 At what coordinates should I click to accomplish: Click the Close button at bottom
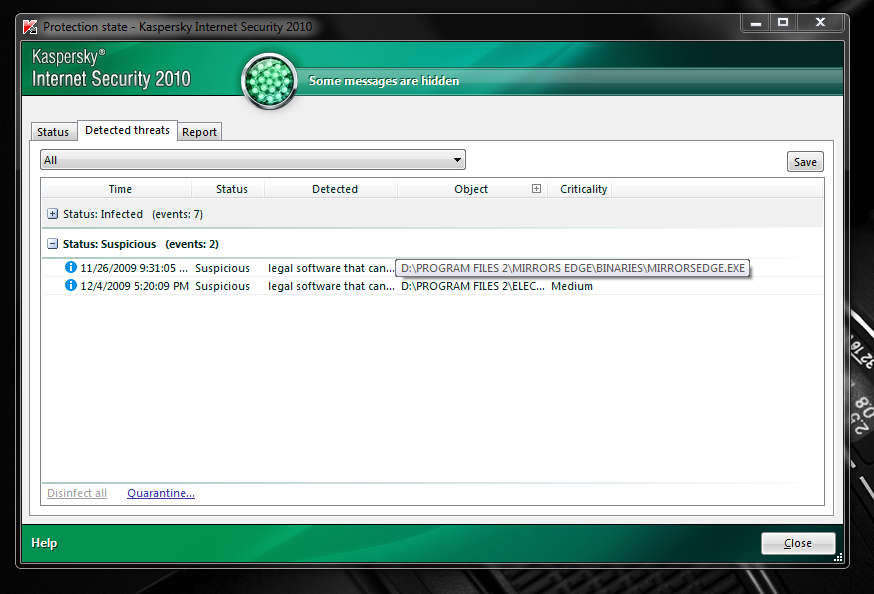798,543
